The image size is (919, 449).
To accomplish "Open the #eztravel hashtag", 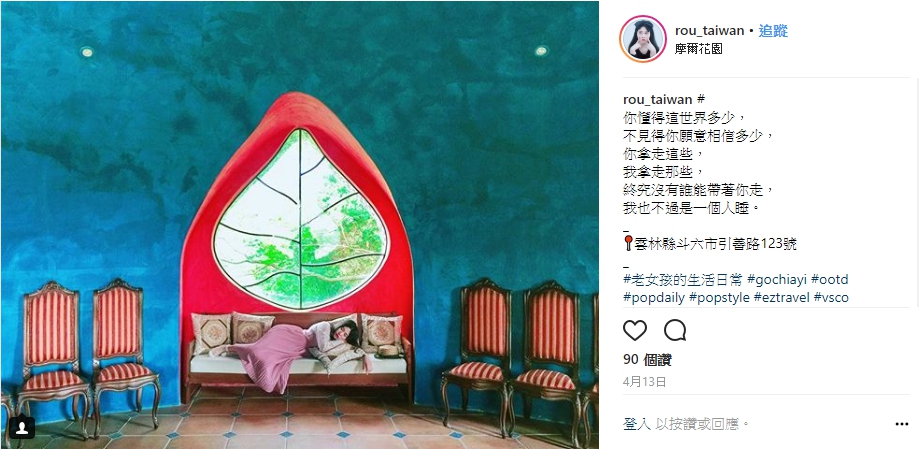I will pyautogui.click(x=782, y=298).
